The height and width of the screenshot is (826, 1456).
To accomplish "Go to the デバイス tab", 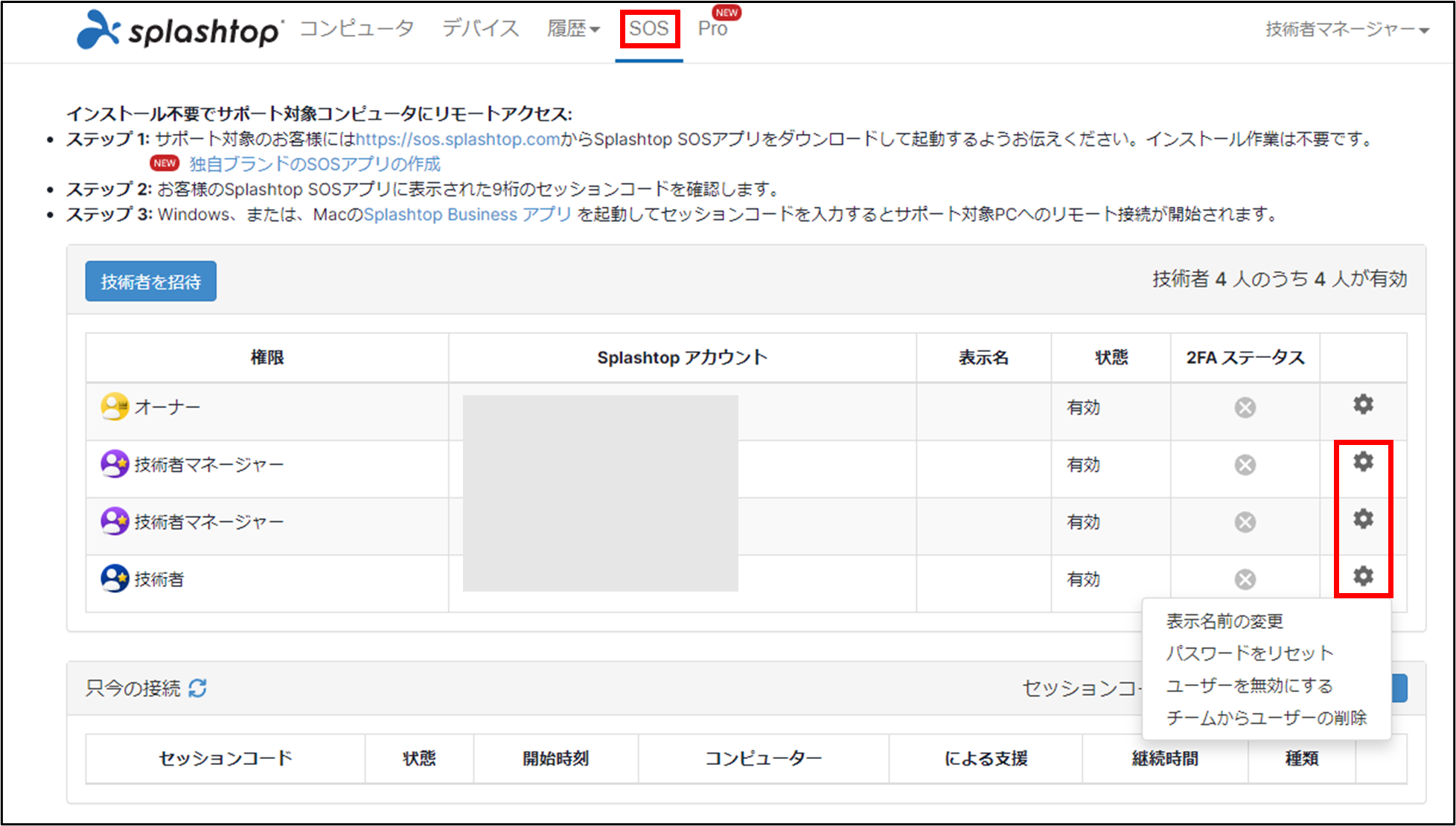I will [480, 29].
